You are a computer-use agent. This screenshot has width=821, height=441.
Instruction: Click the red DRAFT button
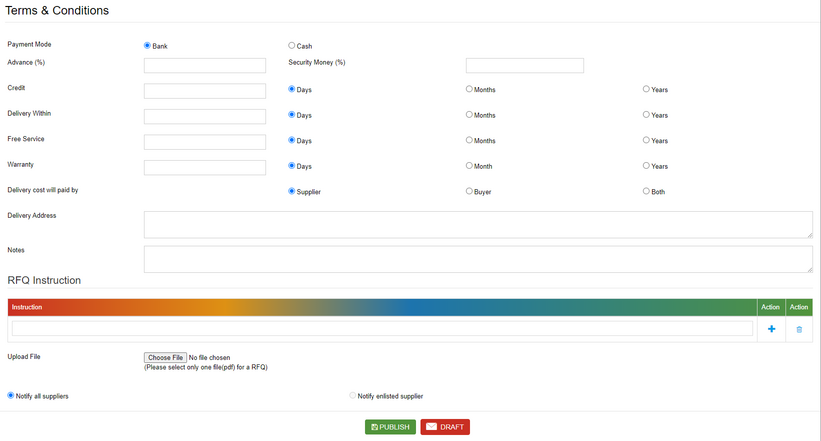pyautogui.click(x=445, y=427)
